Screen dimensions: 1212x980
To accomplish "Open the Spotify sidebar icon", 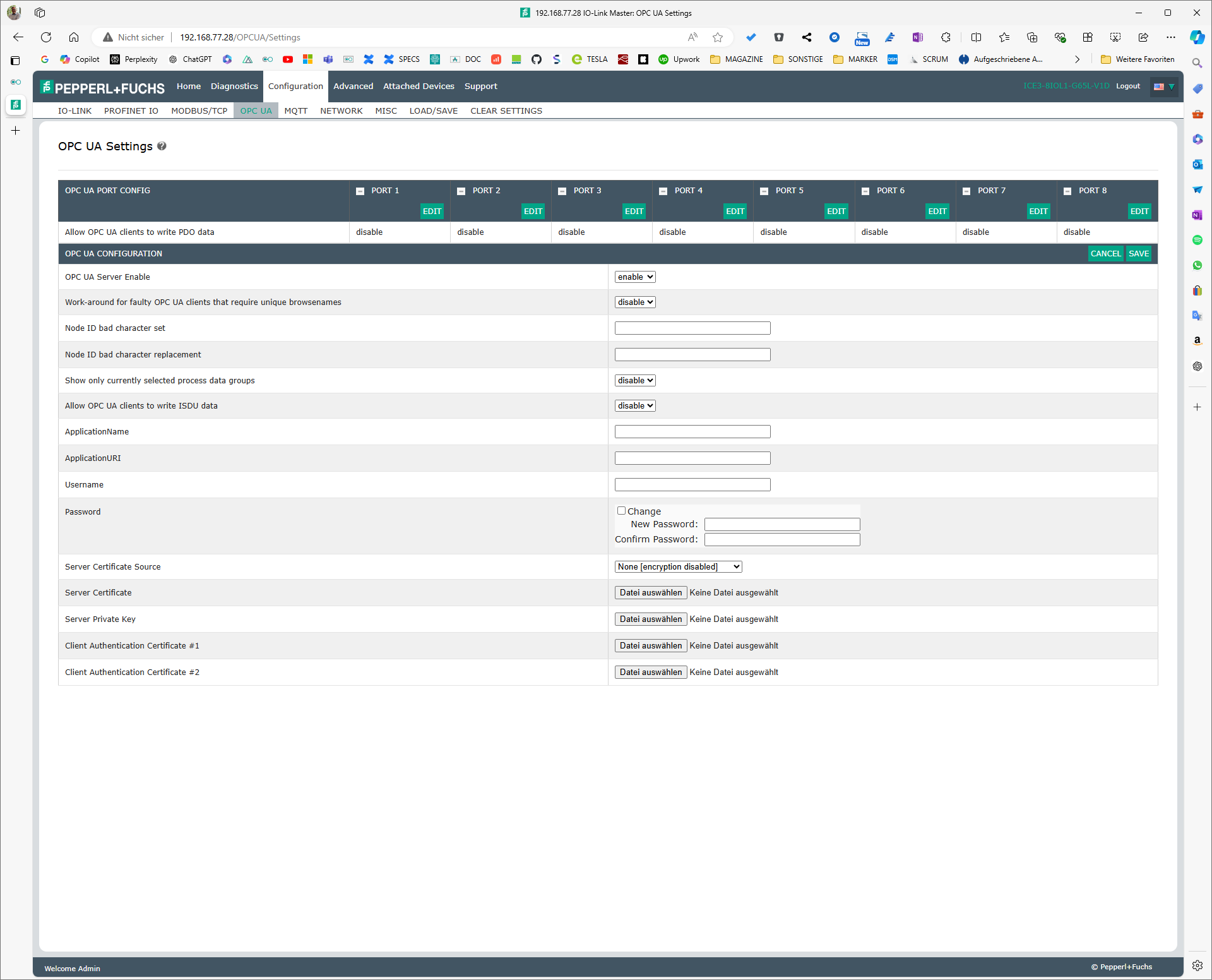I will tap(1197, 240).
